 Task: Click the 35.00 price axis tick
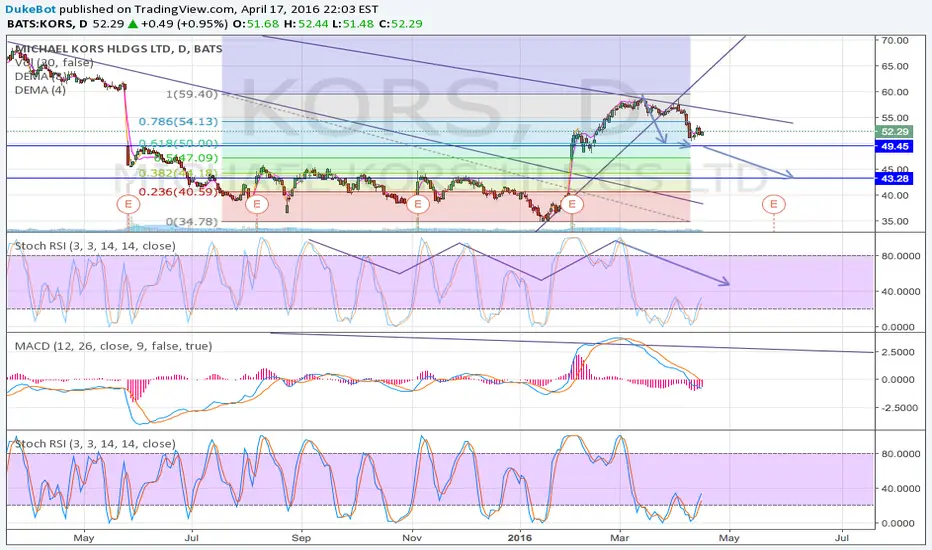tap(895, 221)
